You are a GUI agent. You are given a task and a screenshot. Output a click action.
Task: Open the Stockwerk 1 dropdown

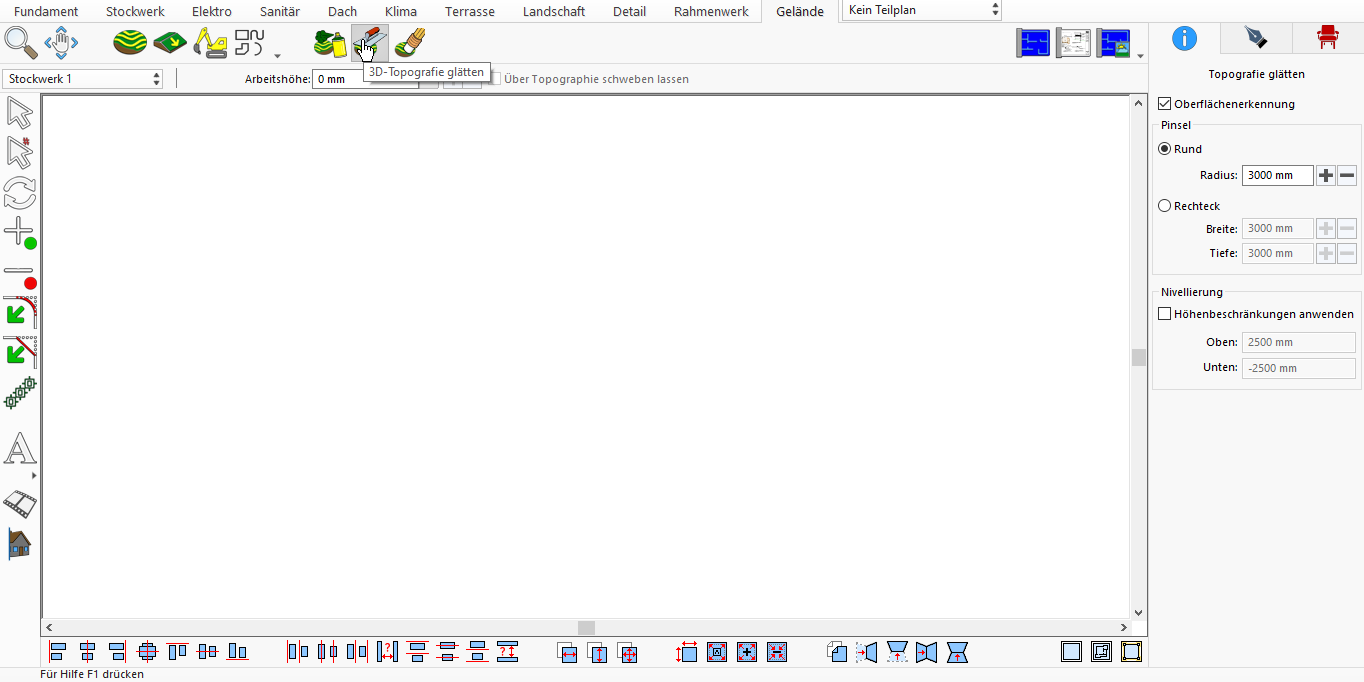coord(83,79)
